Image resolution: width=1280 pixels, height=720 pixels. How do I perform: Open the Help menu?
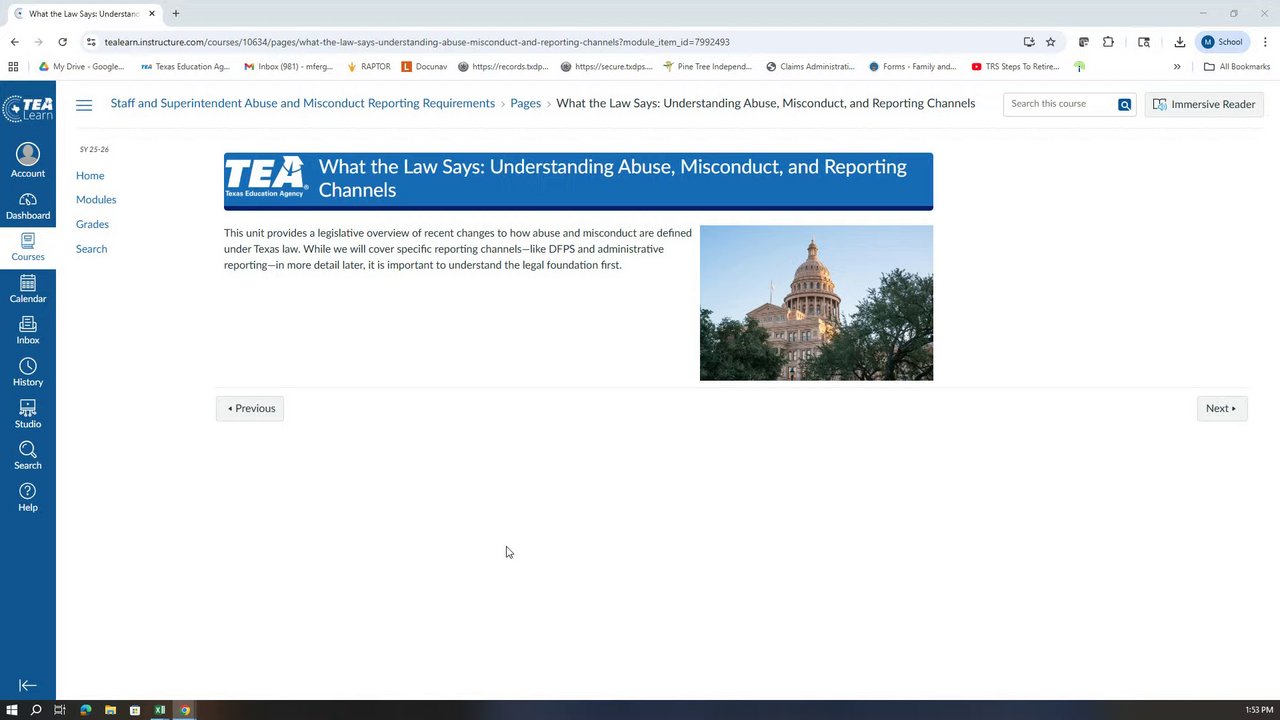click(x=28, y=498)
